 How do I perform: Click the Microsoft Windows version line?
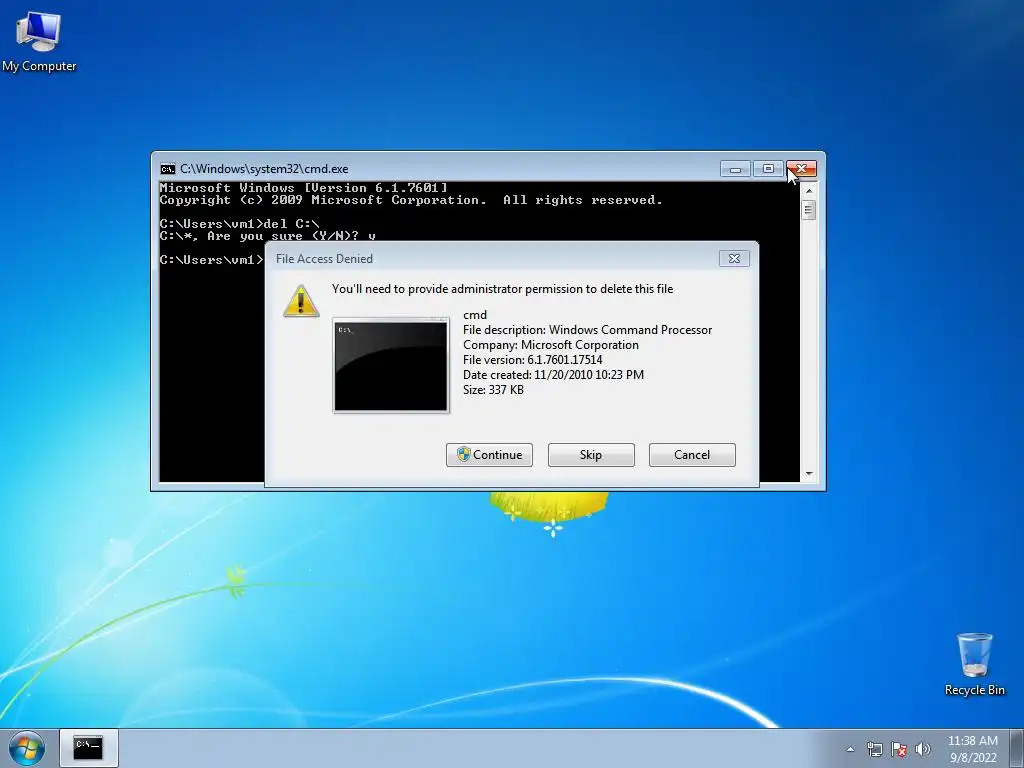click(x=304, y=187)
